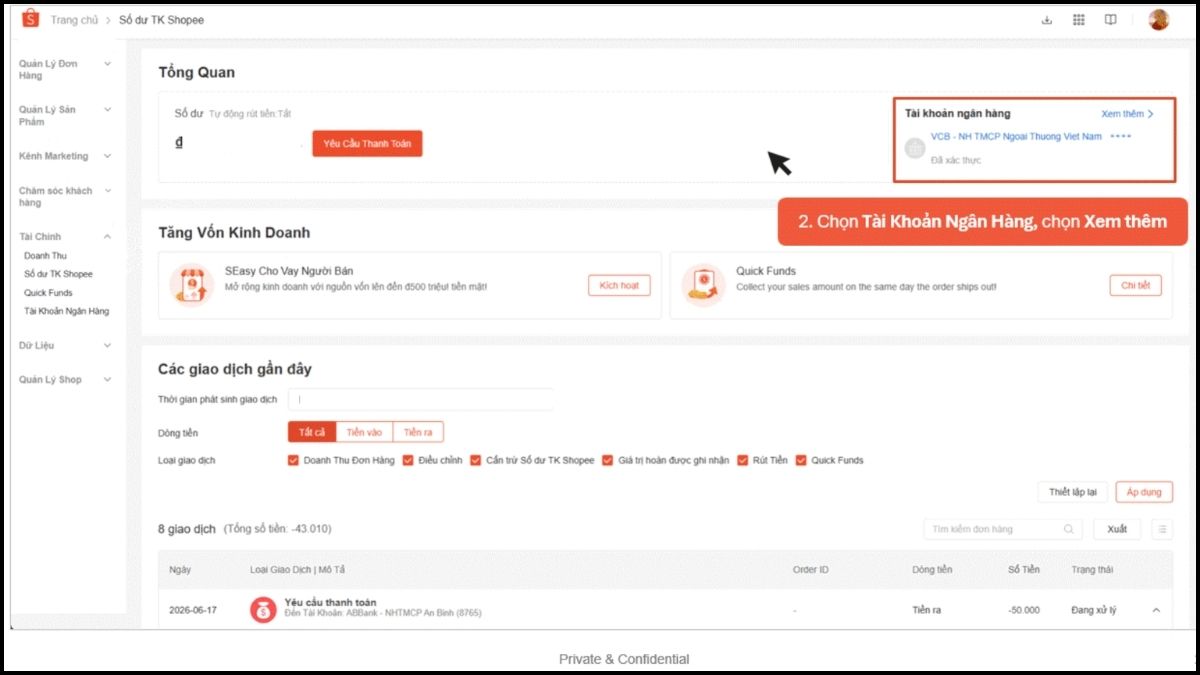Click the Xuất export button
The image size is (1200, 675).
coord(1117,529)
